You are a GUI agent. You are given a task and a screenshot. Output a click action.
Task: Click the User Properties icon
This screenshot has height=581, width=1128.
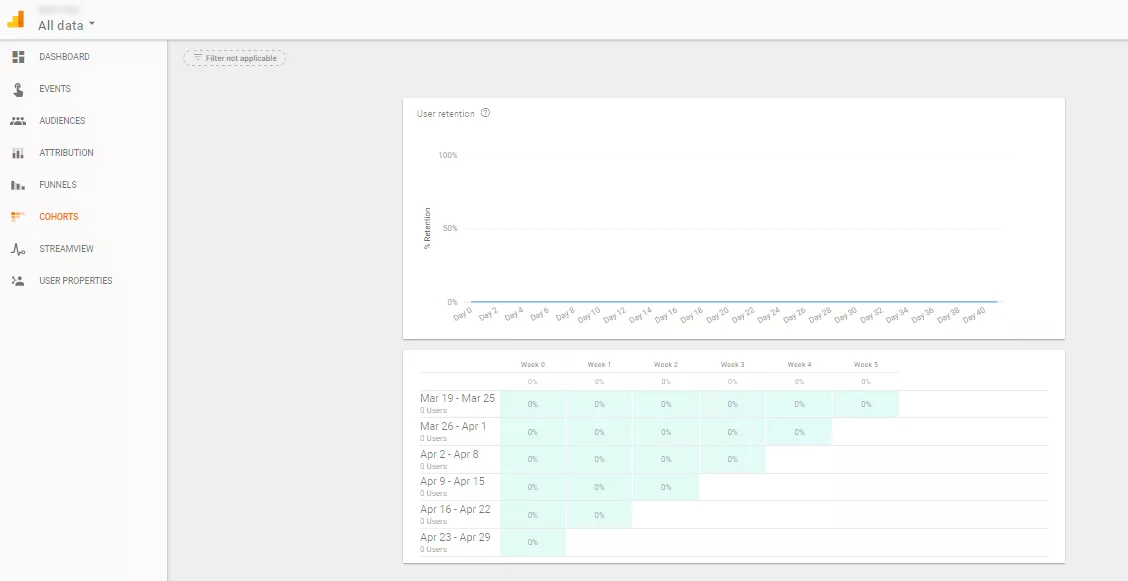[x=18, y=281]
